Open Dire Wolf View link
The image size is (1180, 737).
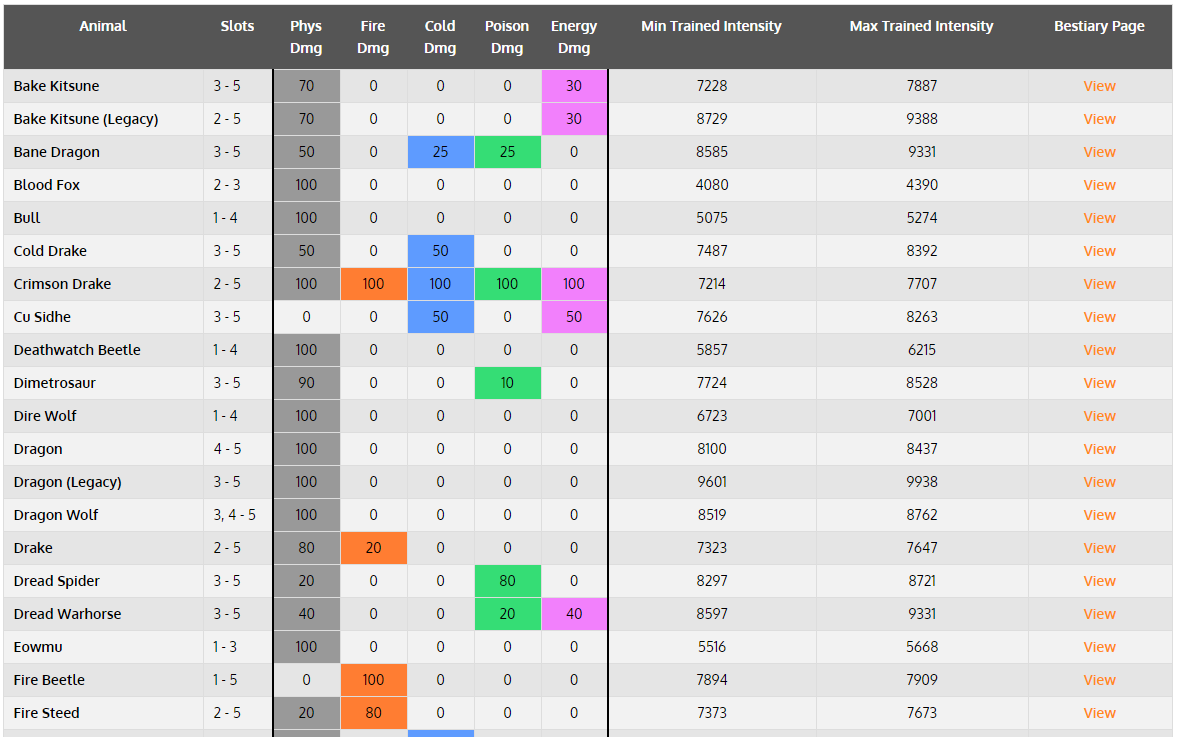(x=1099, y=416)
